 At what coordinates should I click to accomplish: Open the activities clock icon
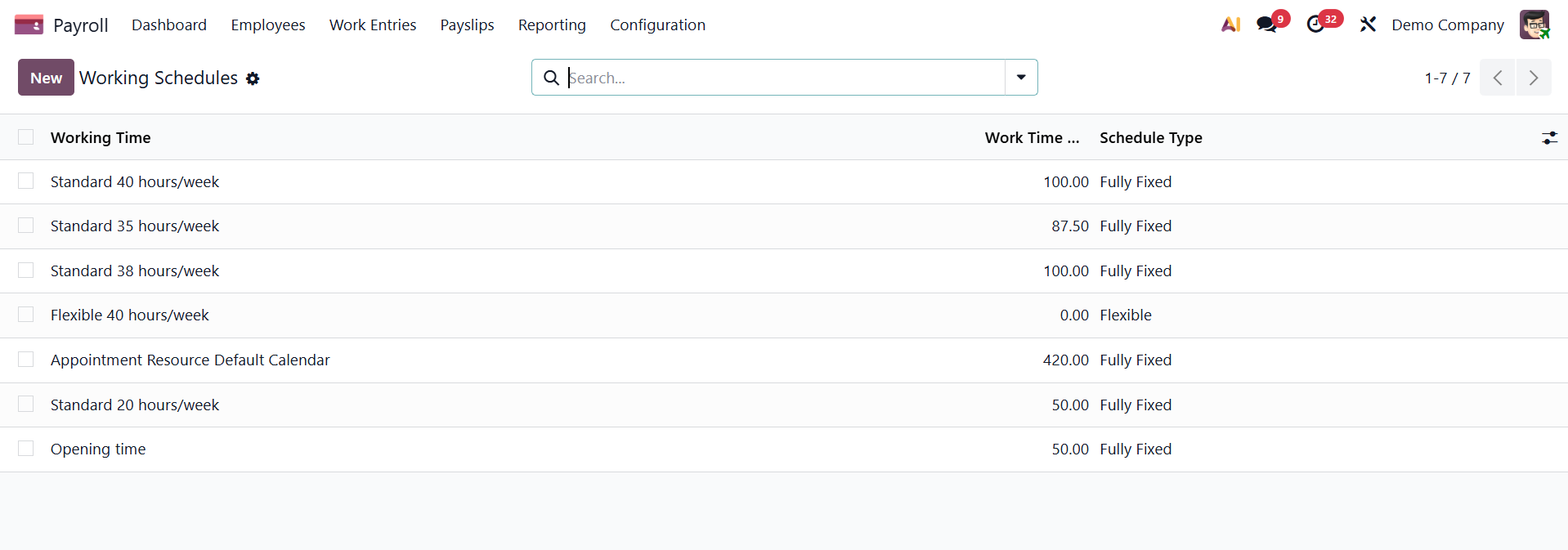point(1315,25)
